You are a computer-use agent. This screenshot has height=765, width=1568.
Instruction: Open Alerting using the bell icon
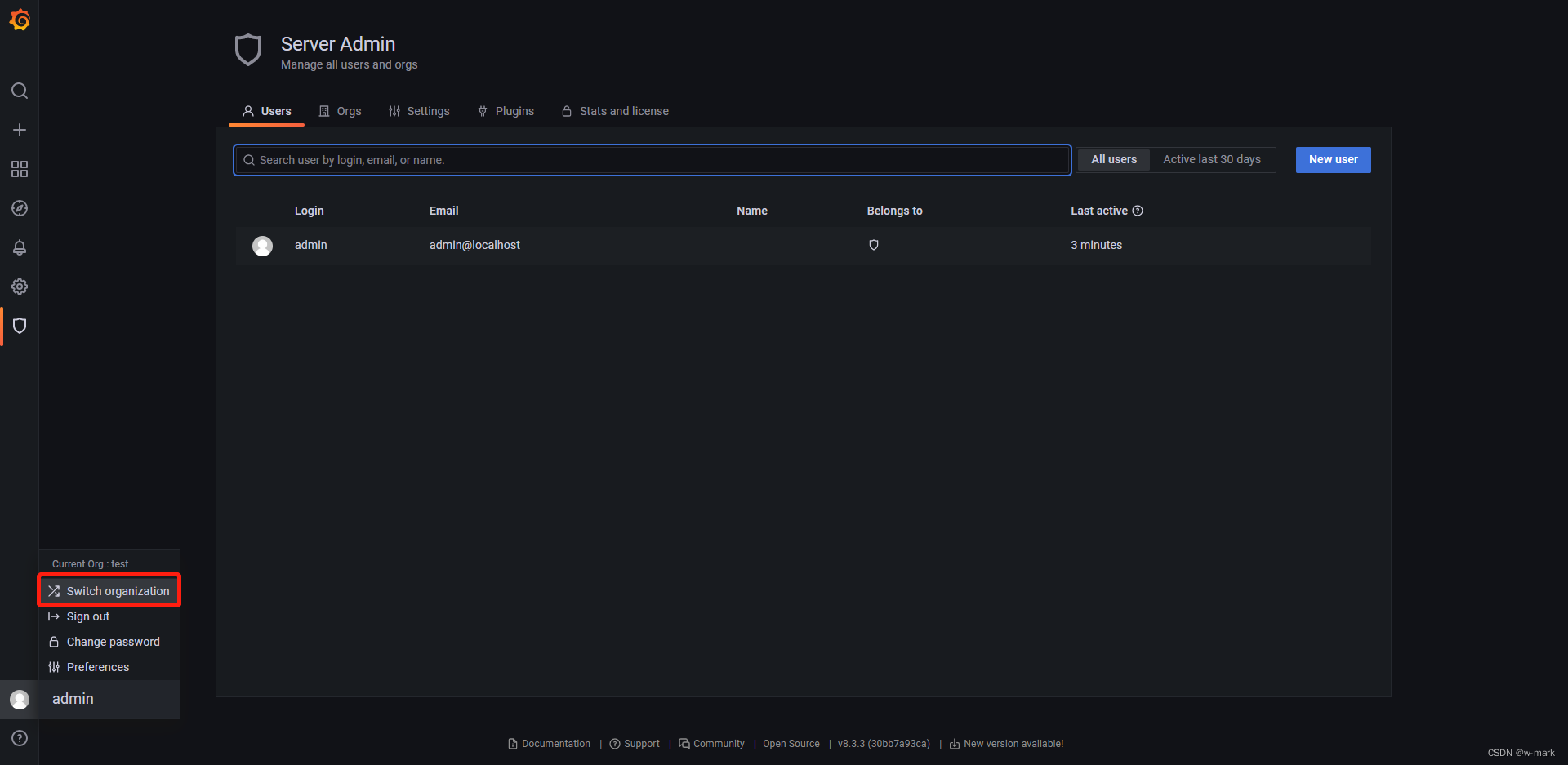click(20, 247)
